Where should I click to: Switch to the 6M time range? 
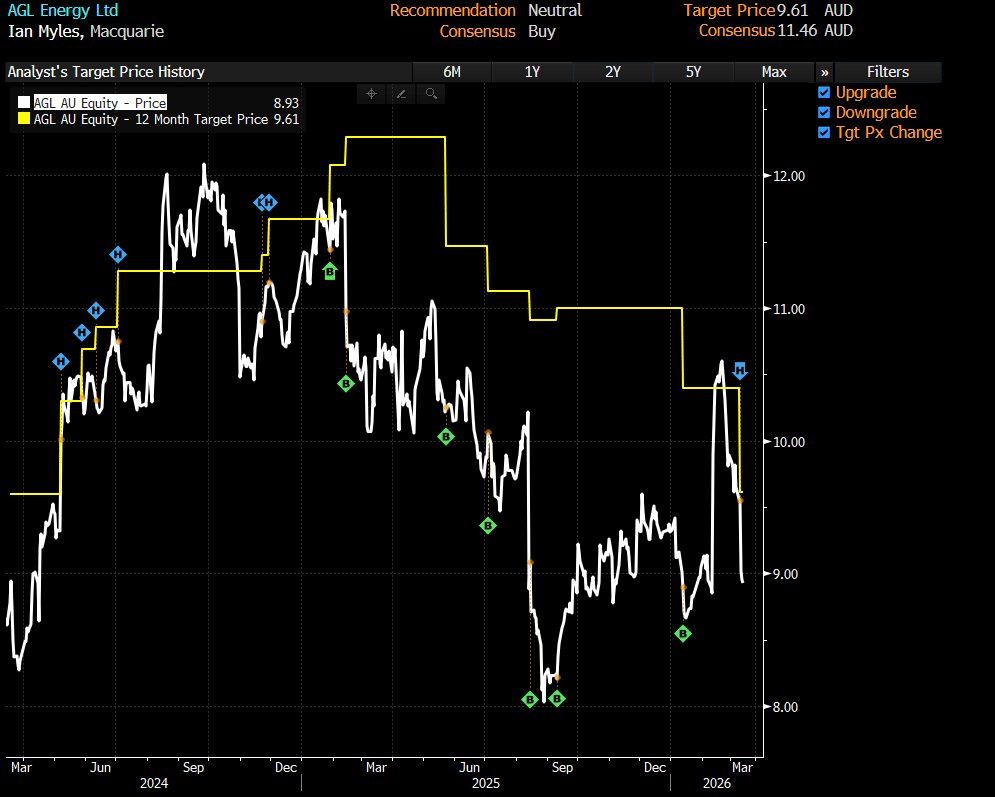coord(452,72)
